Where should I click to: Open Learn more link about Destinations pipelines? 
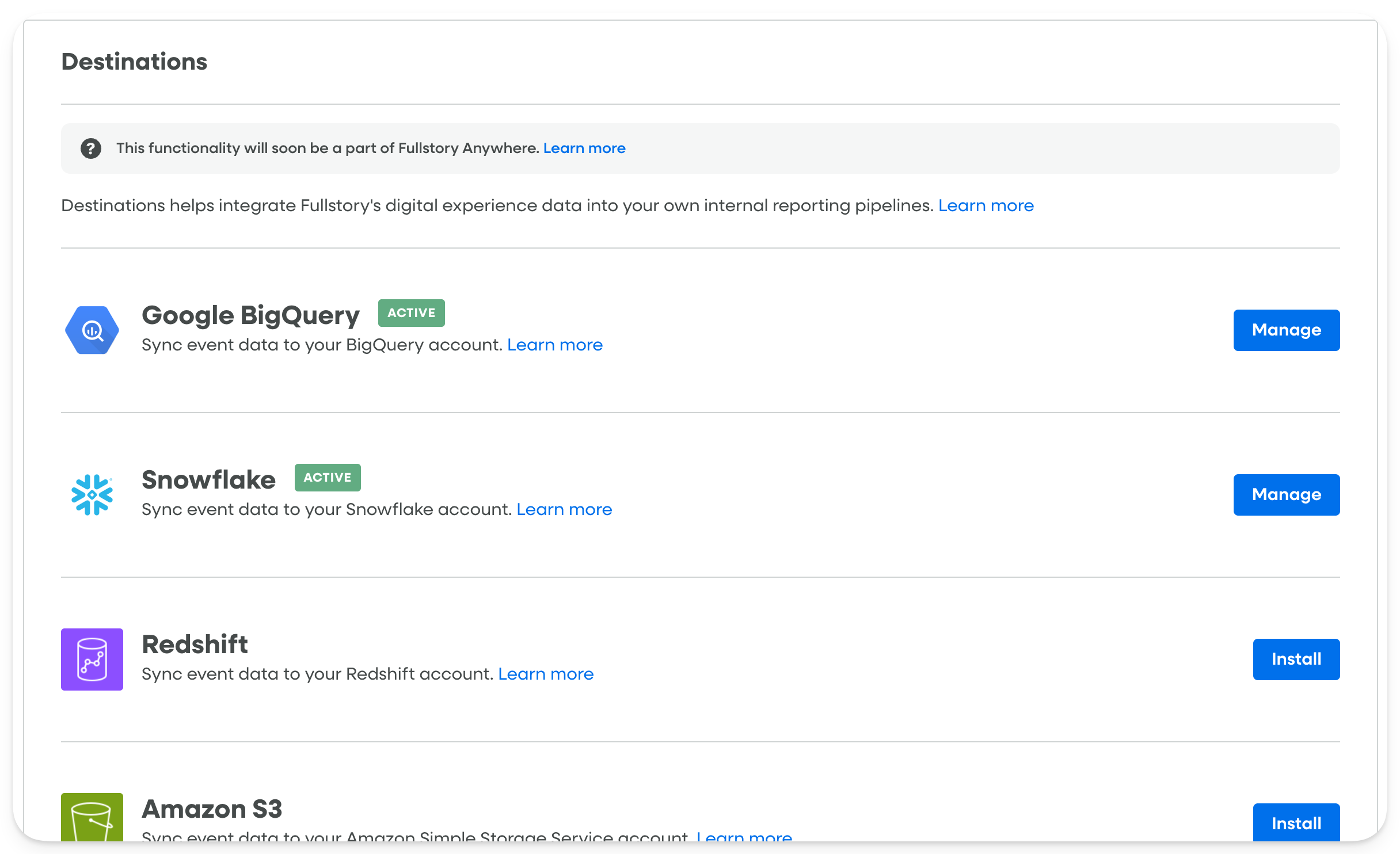[x=986, y=205]
